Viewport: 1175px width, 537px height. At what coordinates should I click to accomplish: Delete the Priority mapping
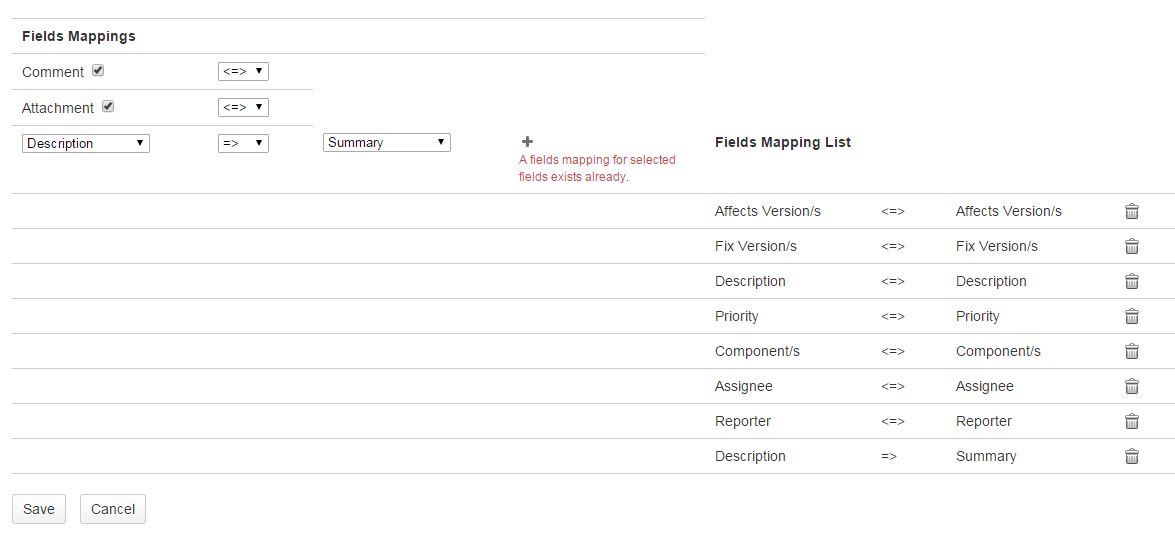click(1132, 316)
